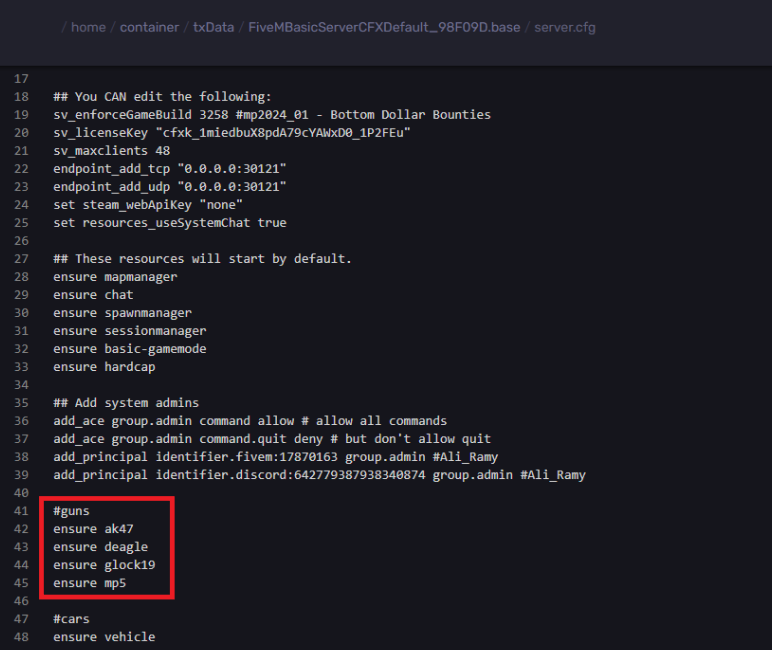Click the server.cfg breadcrumb file name
This screenshot has width=772, height=650.
pos(565,28)
